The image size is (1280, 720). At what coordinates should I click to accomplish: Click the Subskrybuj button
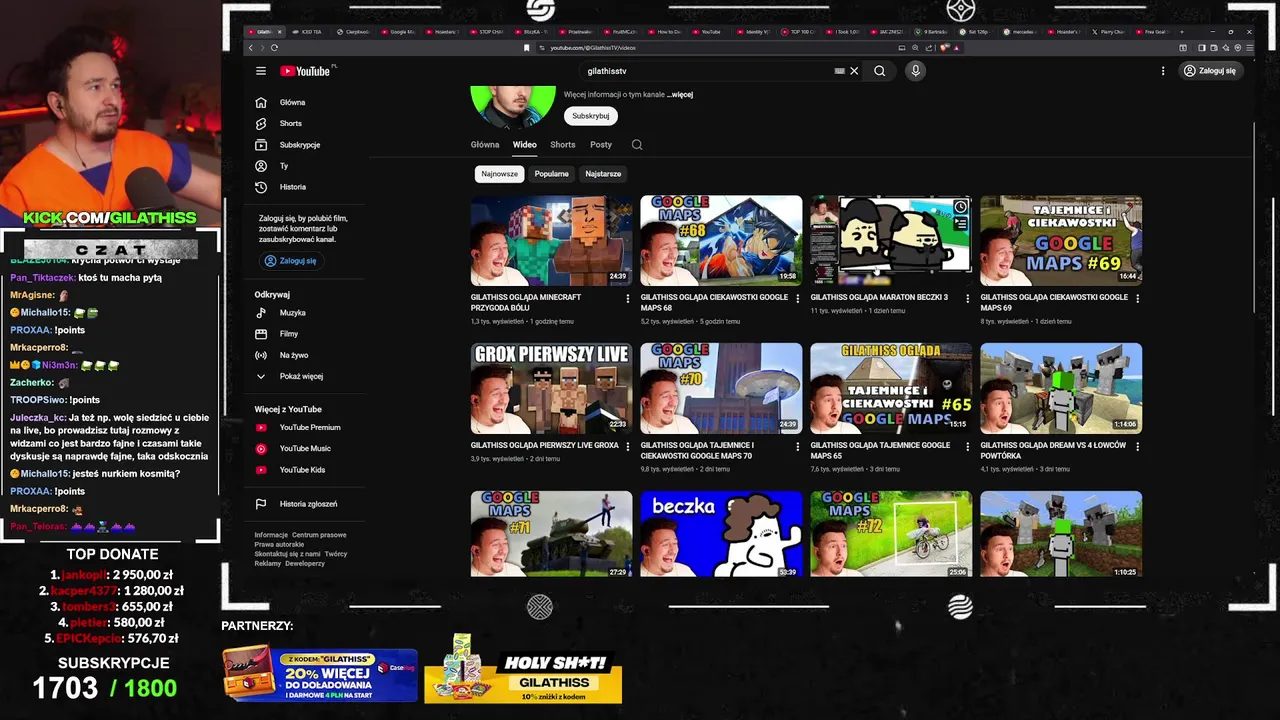click(x=591, y=116)
